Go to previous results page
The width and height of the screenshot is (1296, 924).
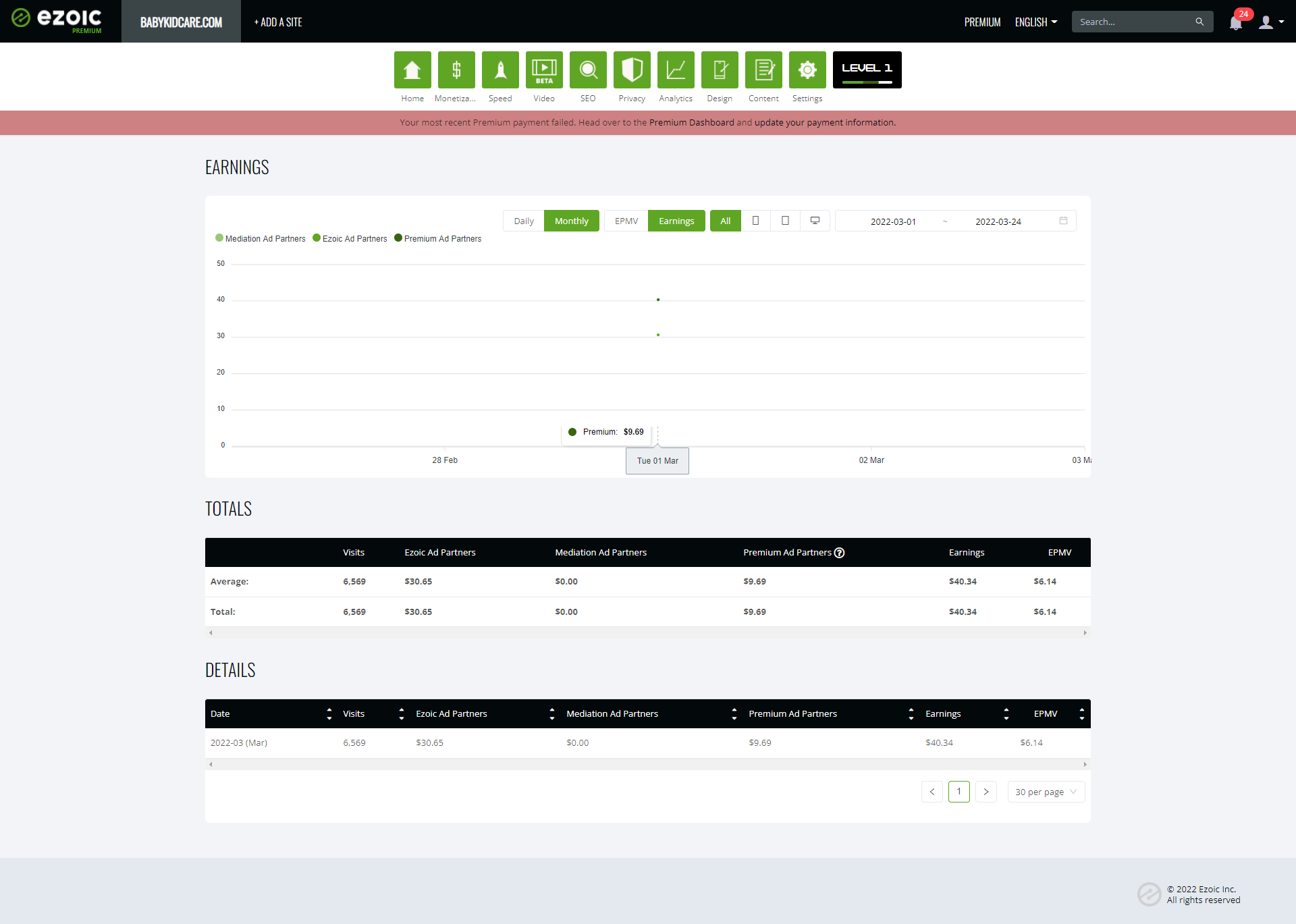tap(932, 792)
